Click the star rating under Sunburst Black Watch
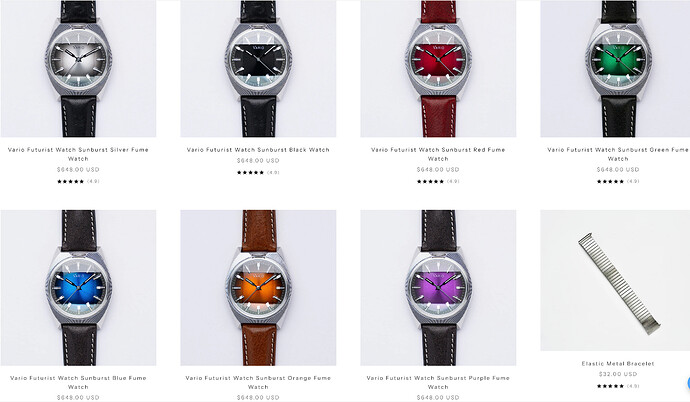The image size is (690, 402). 258,172
